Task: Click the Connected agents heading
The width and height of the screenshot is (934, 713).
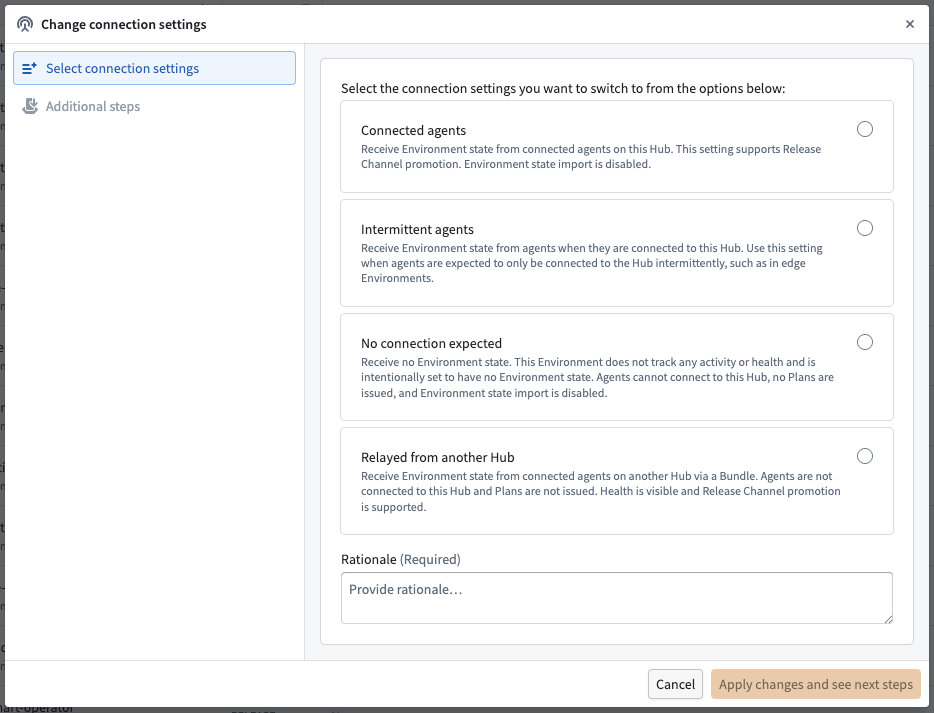Action: click(x=413, y=130)
